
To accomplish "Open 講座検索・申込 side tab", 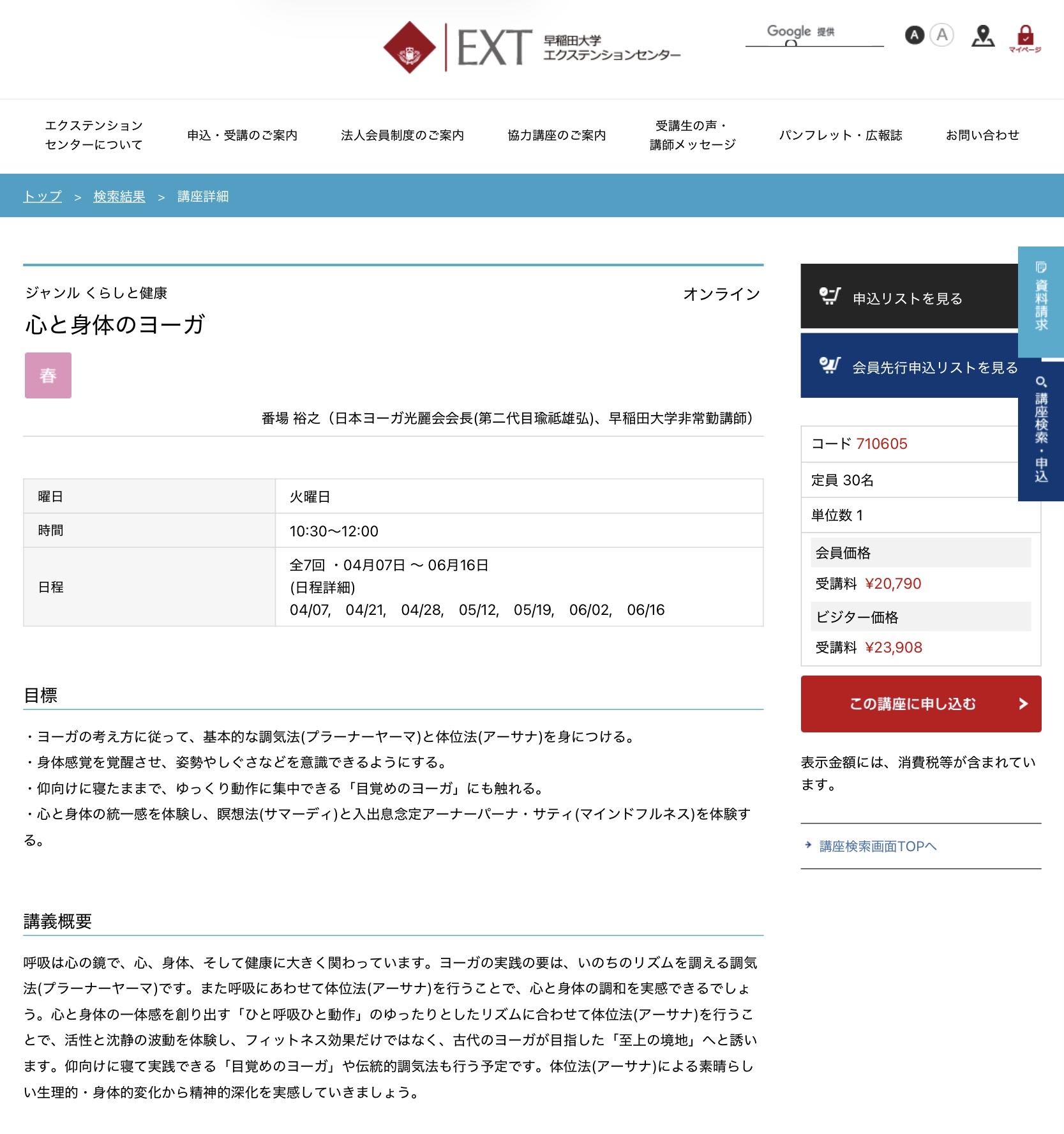I will [x=1040, y=431].
